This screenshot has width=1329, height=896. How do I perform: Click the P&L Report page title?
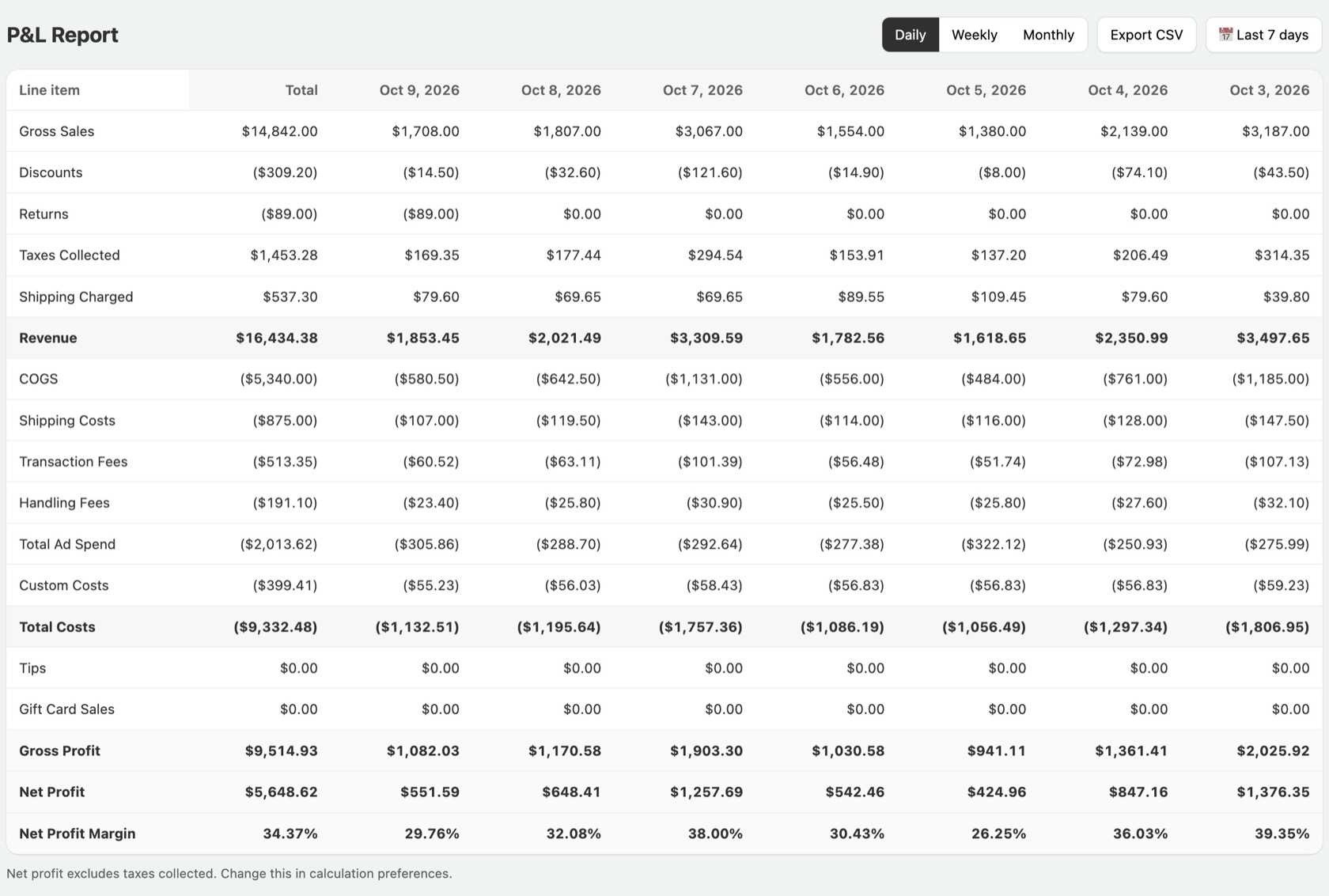62,35
